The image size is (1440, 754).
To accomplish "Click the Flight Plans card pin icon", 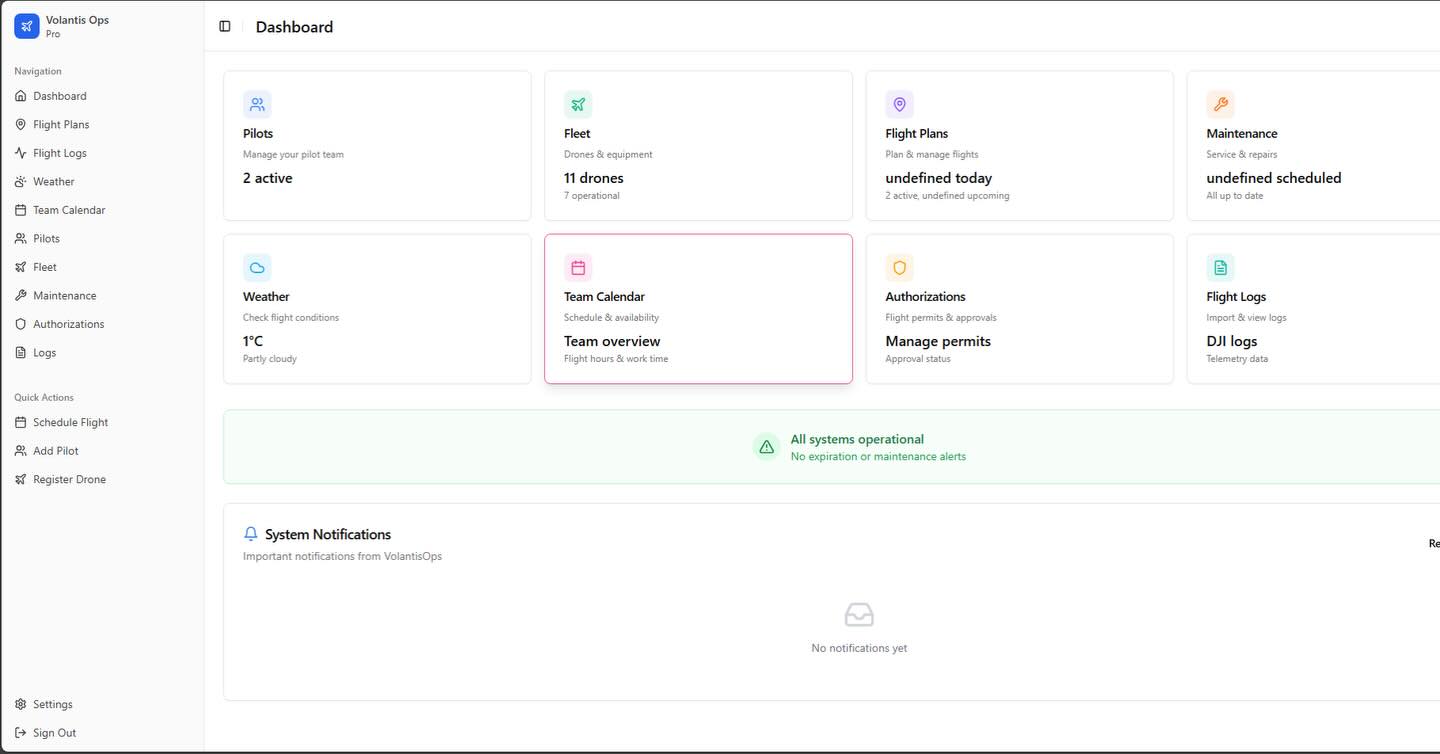I will 899,104.
